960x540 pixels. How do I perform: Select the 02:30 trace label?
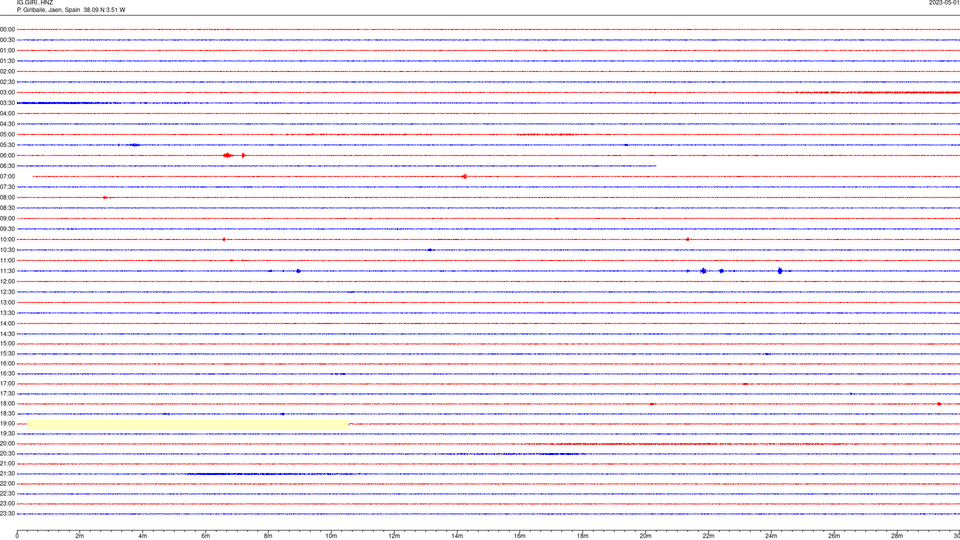tap(7, 82)
